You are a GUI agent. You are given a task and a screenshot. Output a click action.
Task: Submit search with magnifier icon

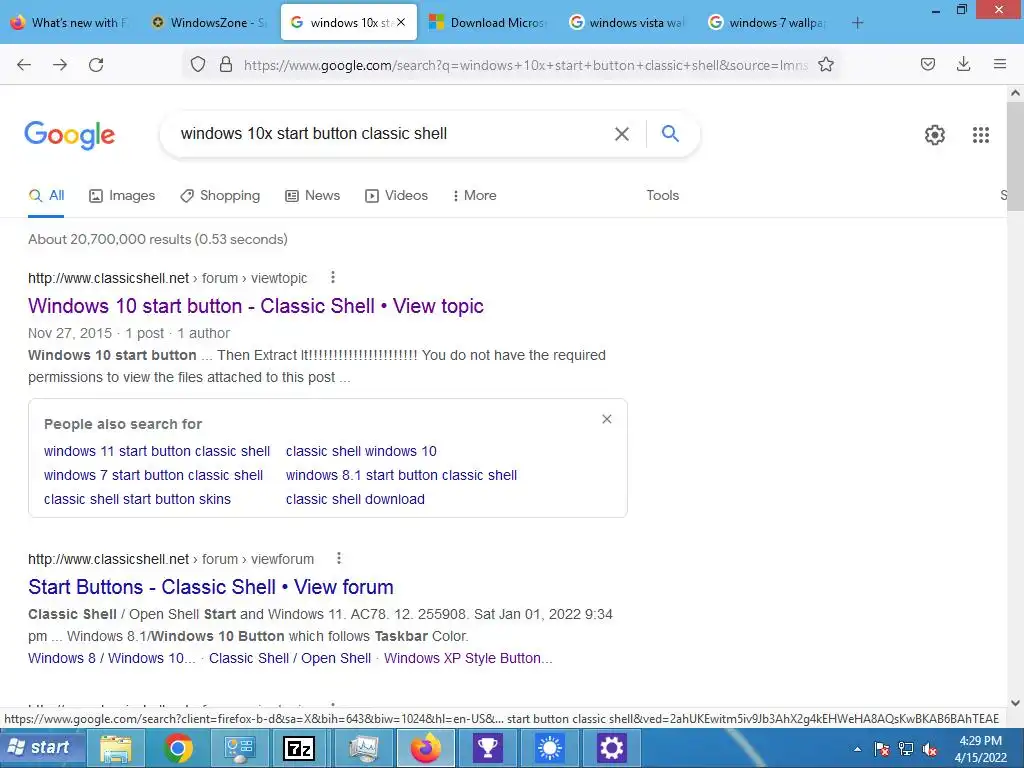[670, 133]
